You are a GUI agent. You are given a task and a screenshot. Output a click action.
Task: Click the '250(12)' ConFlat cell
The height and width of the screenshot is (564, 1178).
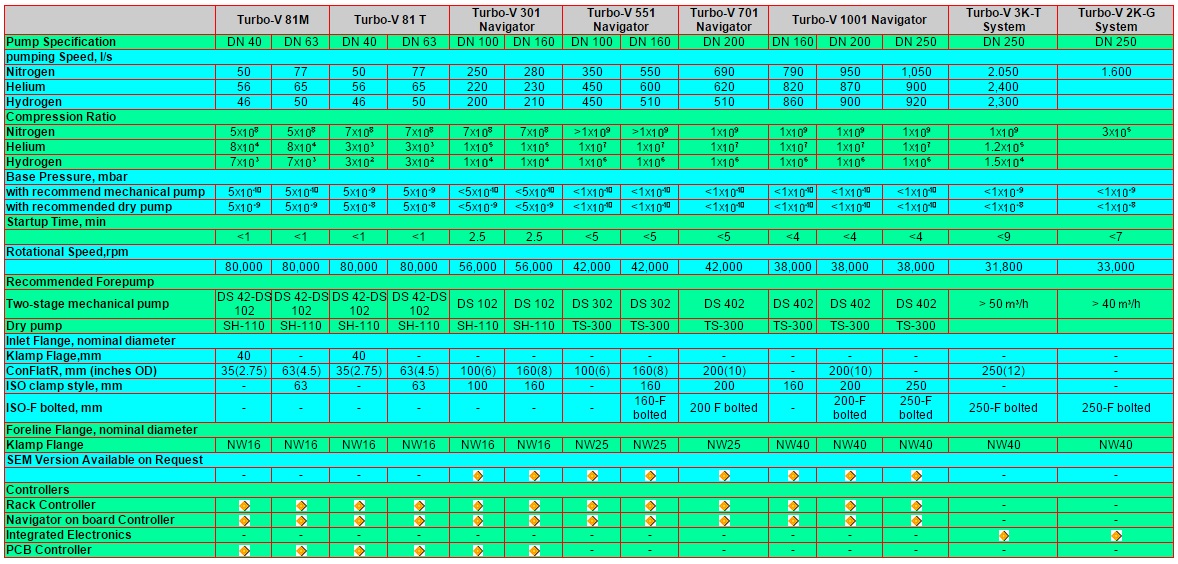point(1003,371)
